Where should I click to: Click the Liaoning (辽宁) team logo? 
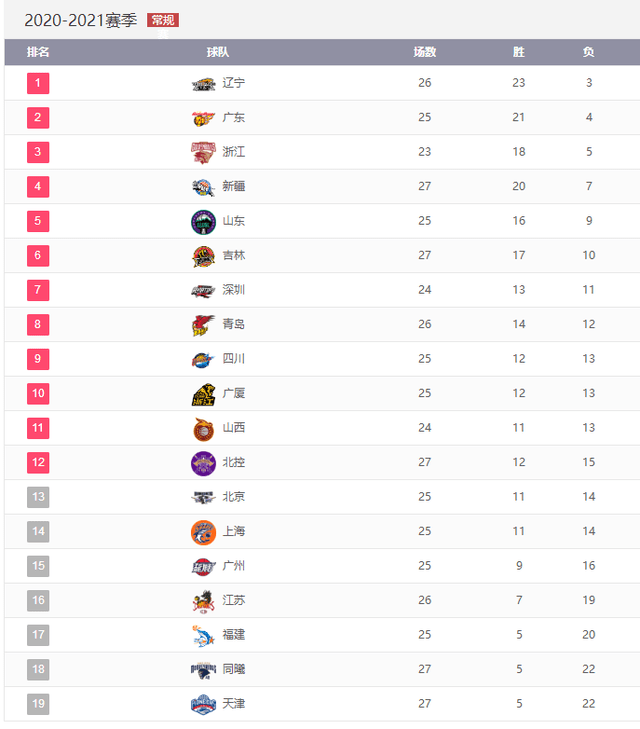[203, 84]
